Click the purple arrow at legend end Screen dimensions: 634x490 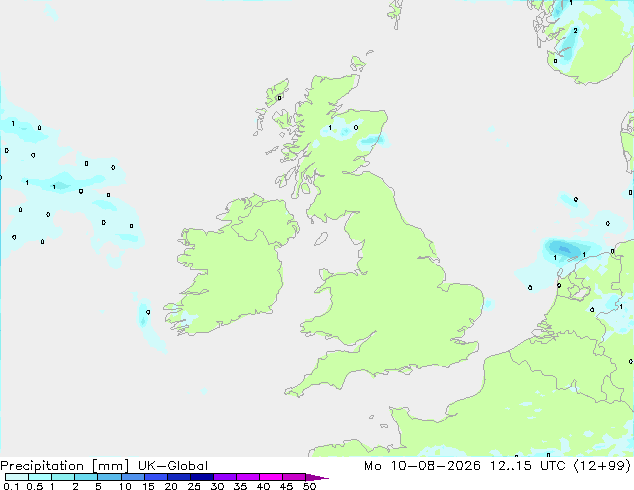tap(317, 477)
